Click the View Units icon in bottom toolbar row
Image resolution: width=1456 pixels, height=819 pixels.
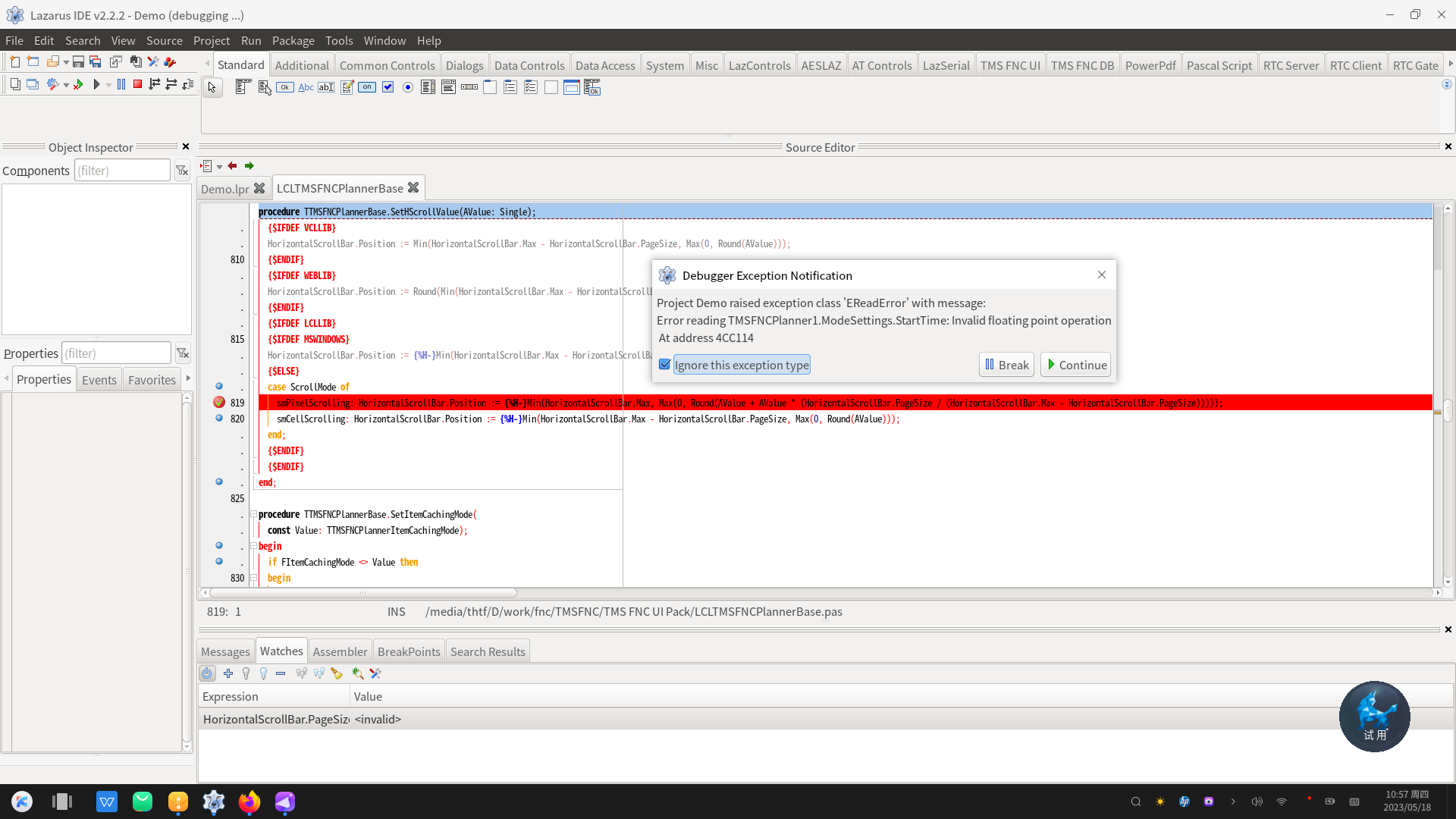[x=15, y=84]
